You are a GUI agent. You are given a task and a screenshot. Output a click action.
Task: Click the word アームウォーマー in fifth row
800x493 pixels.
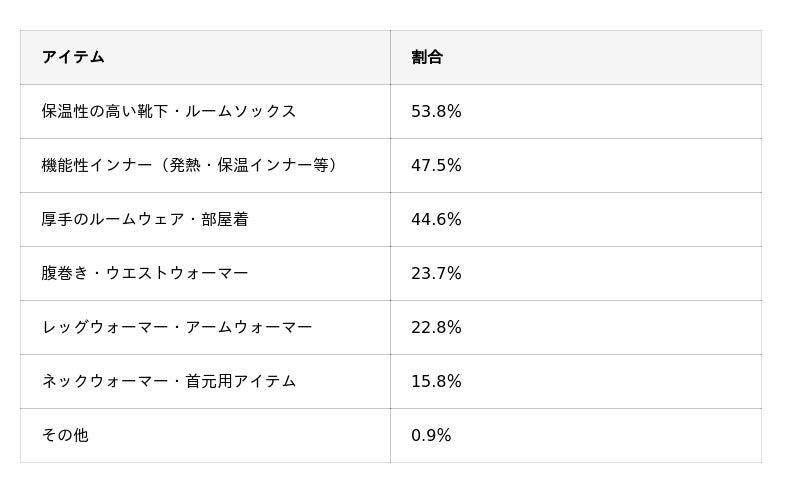248,327
